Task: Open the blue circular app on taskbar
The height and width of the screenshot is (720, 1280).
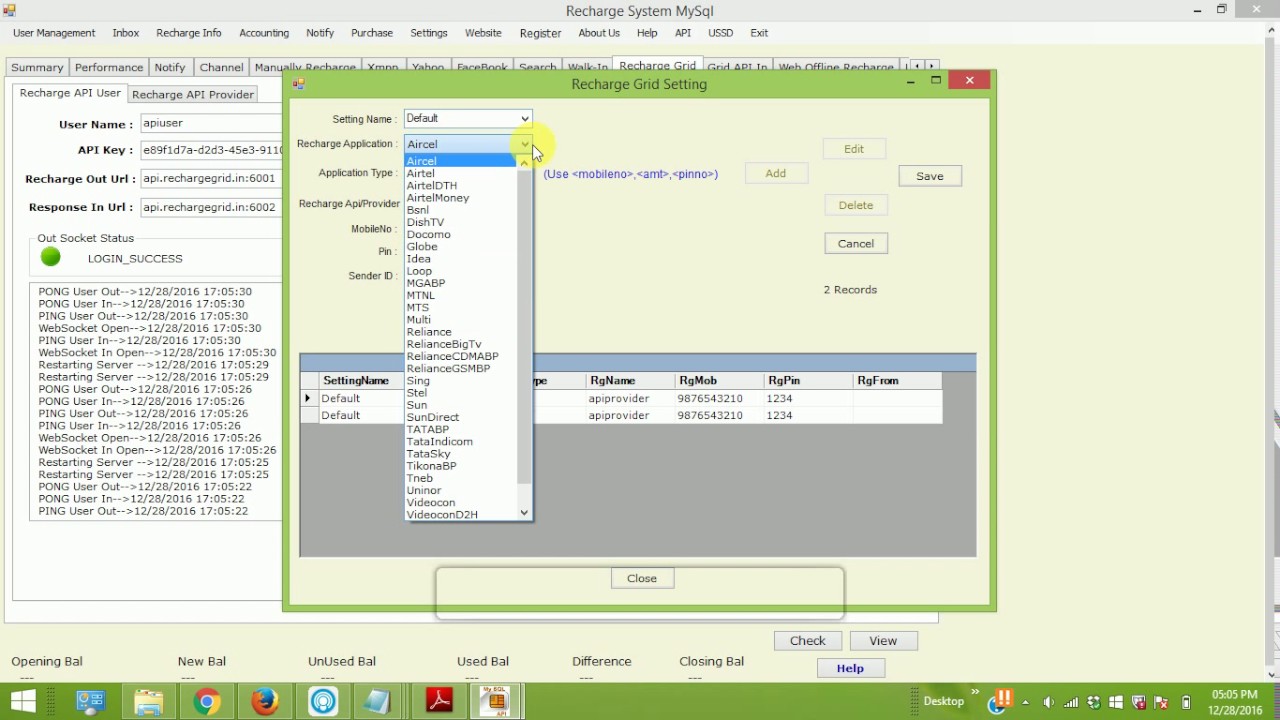Action: 323,702
